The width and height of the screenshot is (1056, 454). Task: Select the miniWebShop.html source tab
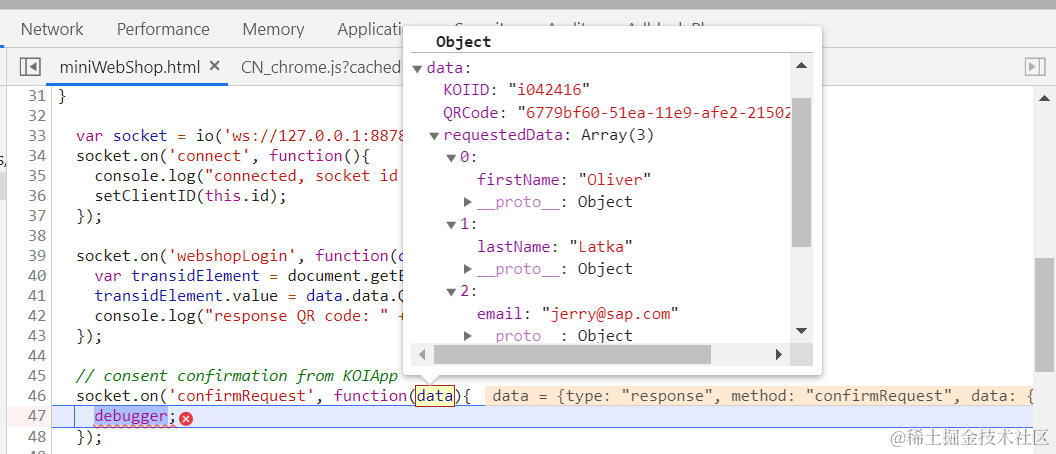pos(130,67)
